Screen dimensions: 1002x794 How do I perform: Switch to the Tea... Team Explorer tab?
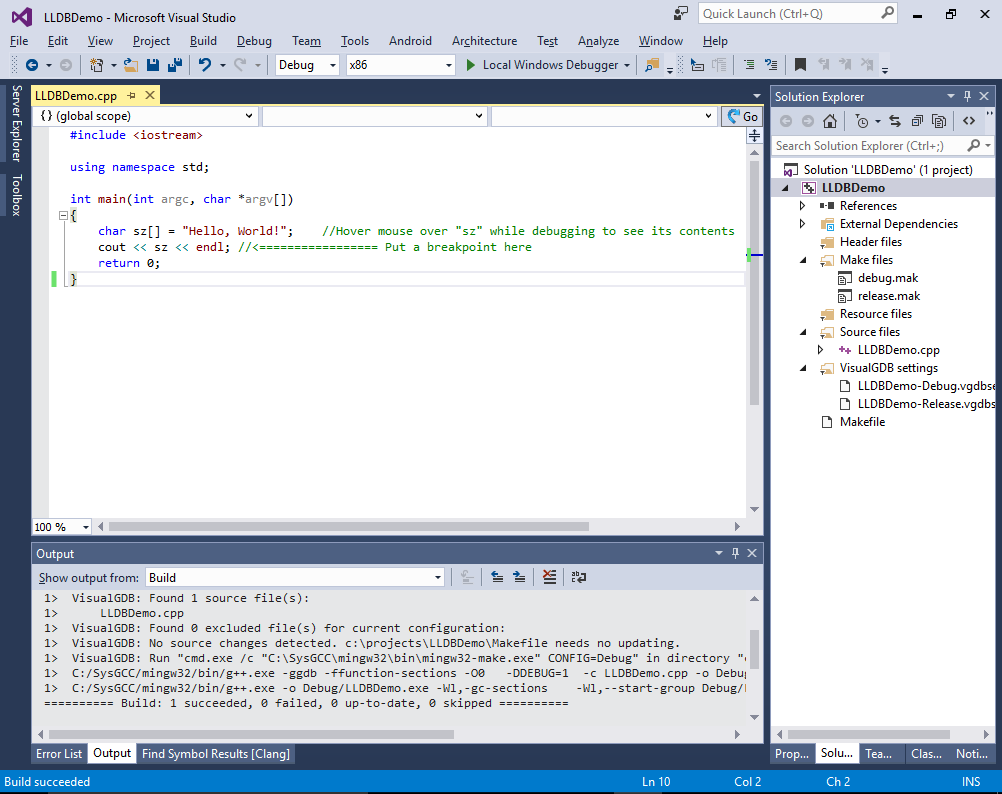(879, 754)
